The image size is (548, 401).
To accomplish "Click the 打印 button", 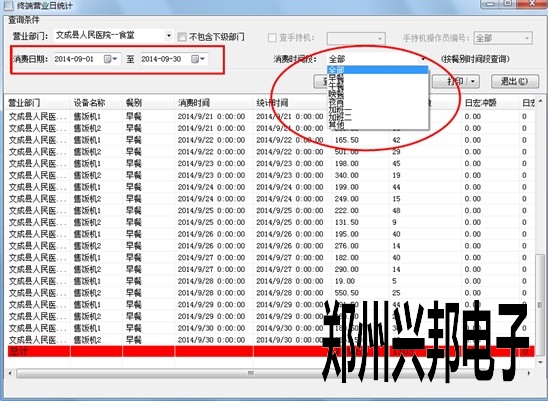I will tap(450, 81).
